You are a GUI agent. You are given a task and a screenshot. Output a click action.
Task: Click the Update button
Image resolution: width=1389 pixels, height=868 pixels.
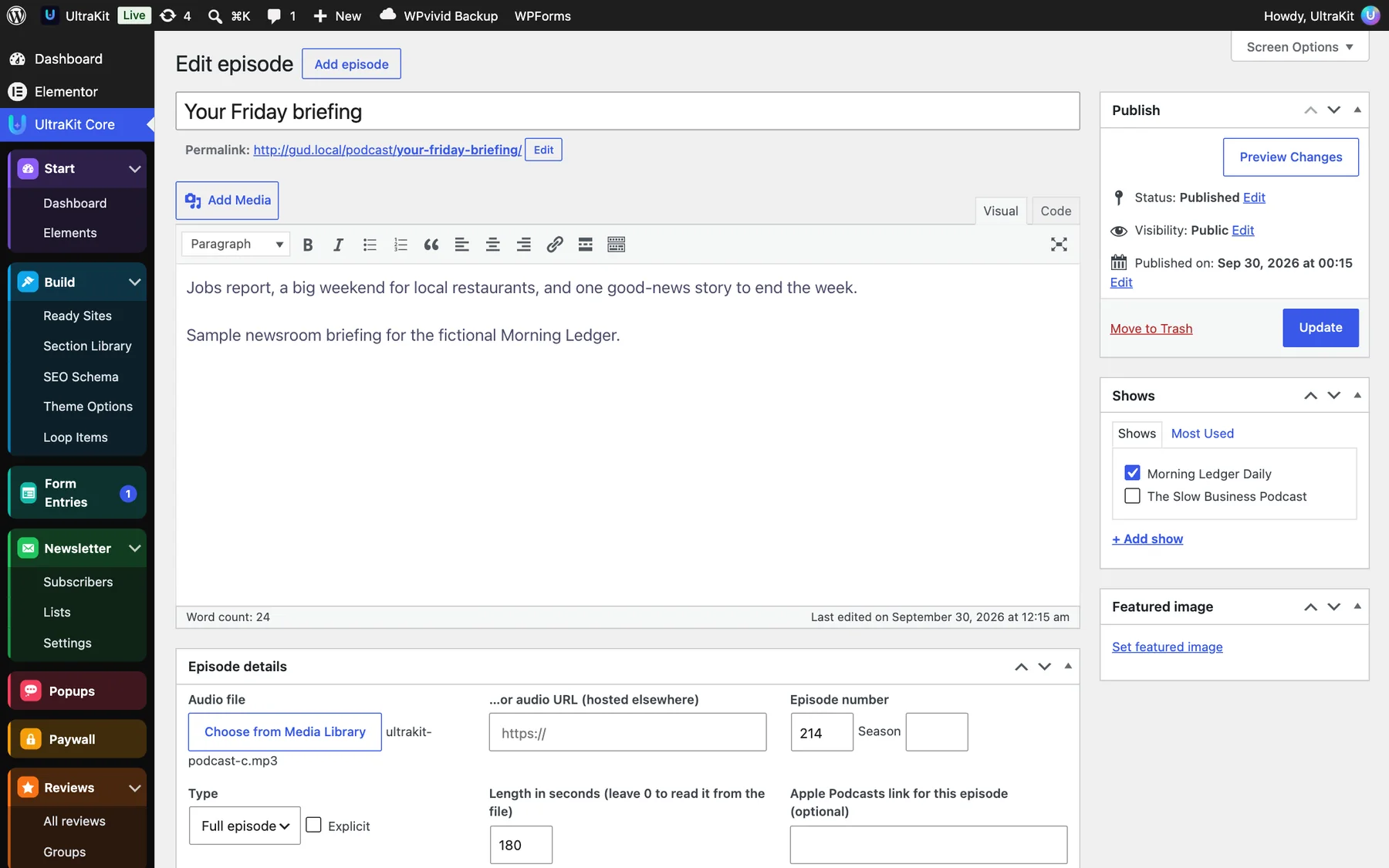[1320, 328]
